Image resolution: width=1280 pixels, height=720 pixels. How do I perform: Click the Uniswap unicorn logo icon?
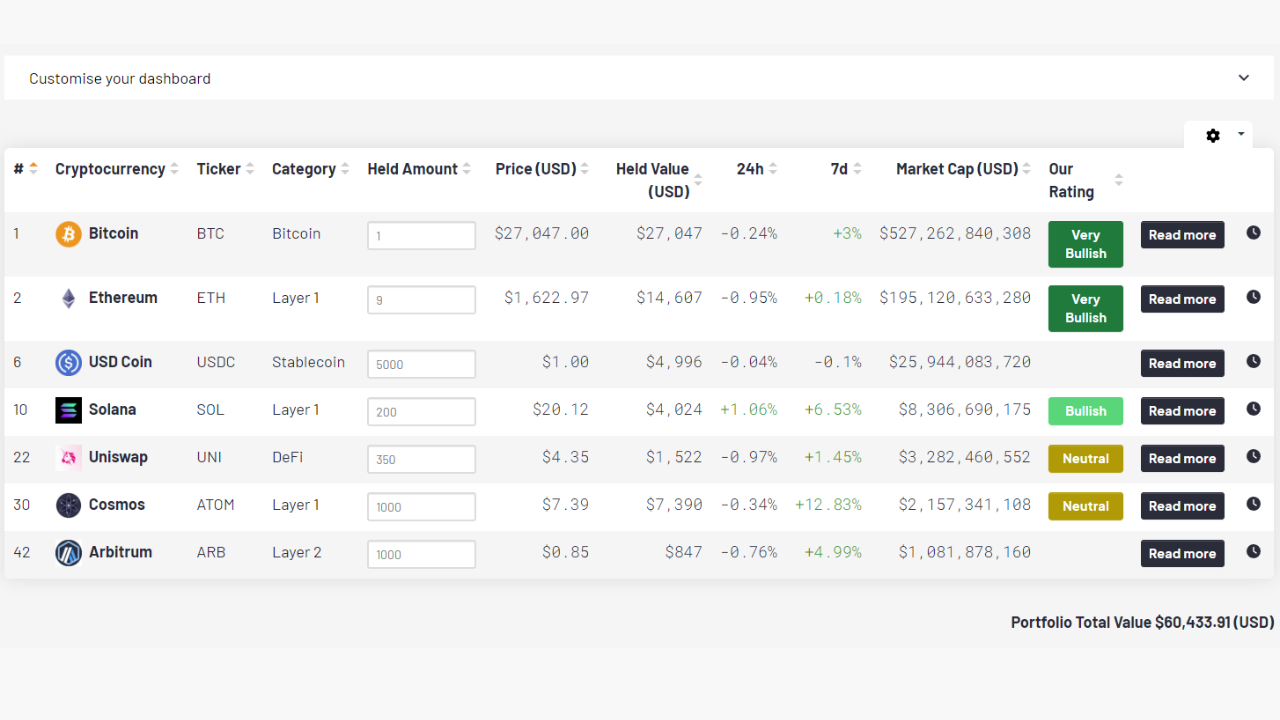68,457
